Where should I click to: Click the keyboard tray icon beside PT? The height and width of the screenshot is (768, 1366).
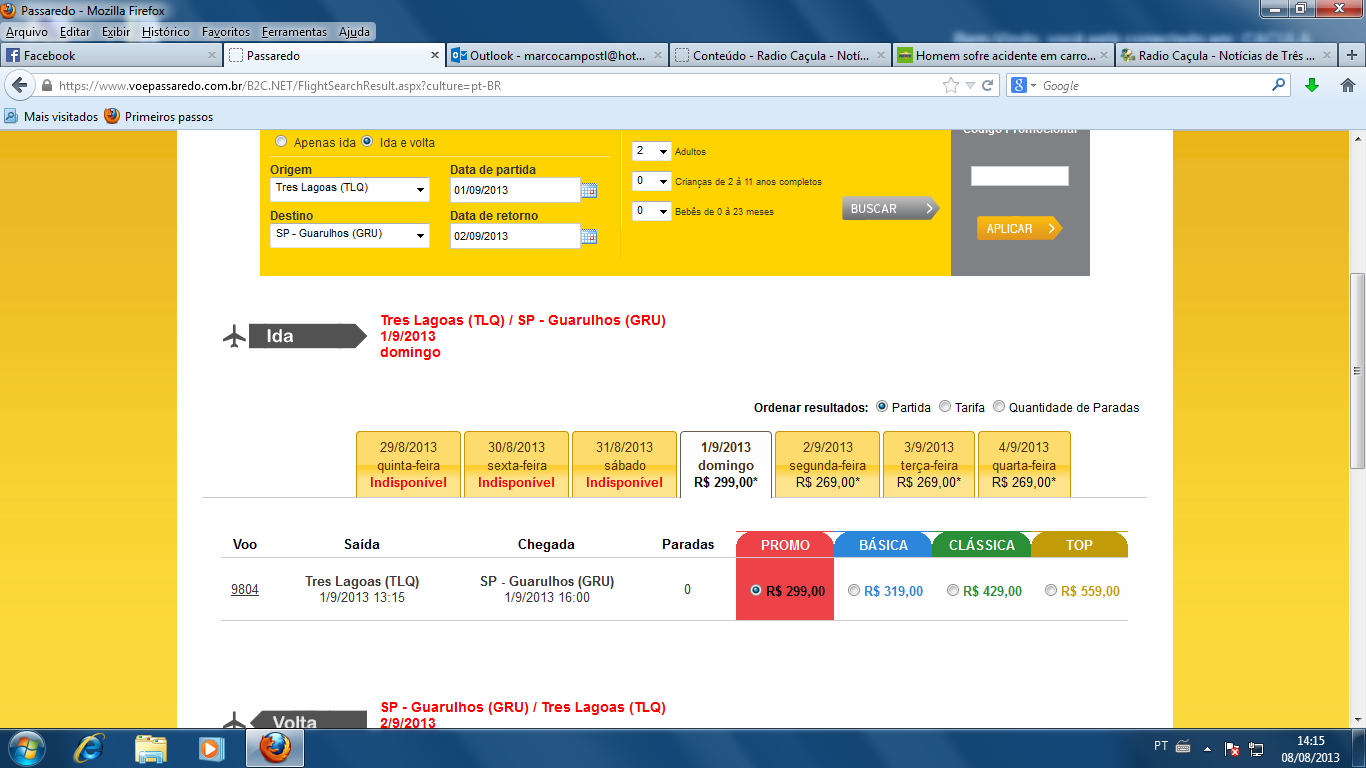(1183, 747)
